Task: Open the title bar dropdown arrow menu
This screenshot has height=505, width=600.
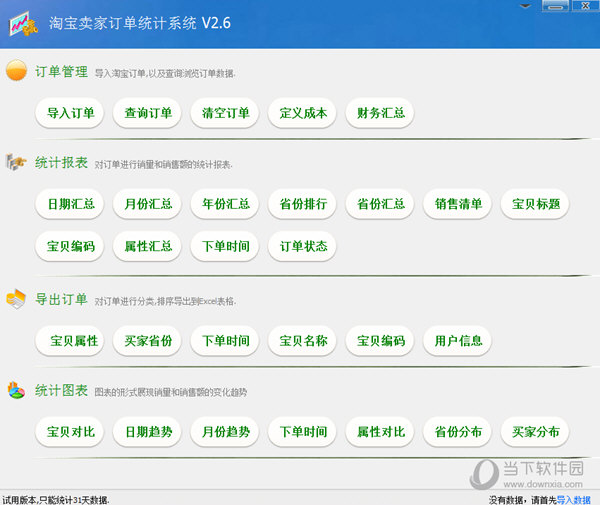Action: 525,6
